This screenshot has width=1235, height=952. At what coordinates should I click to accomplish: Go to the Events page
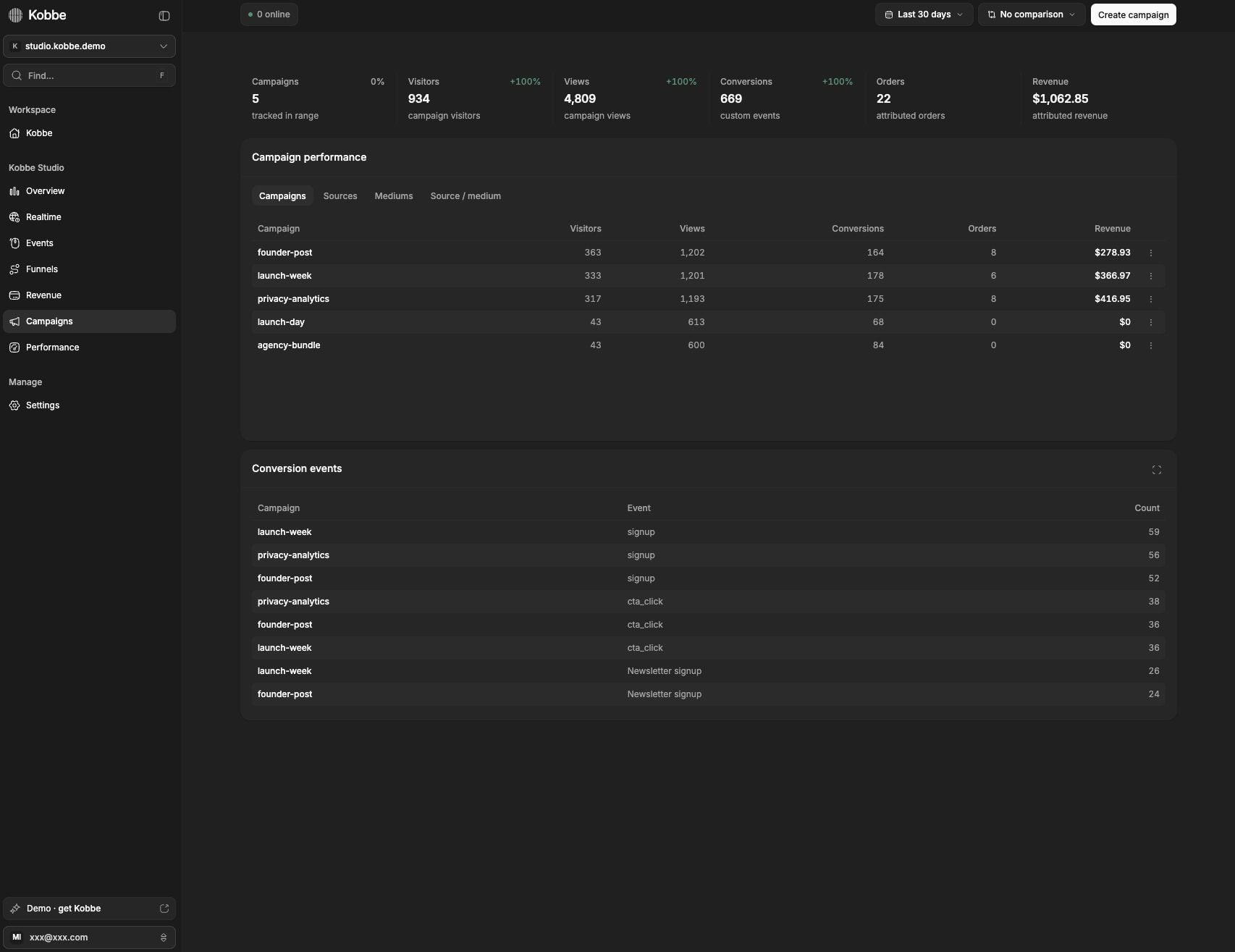pyautogui.click(x=89, y=243)
